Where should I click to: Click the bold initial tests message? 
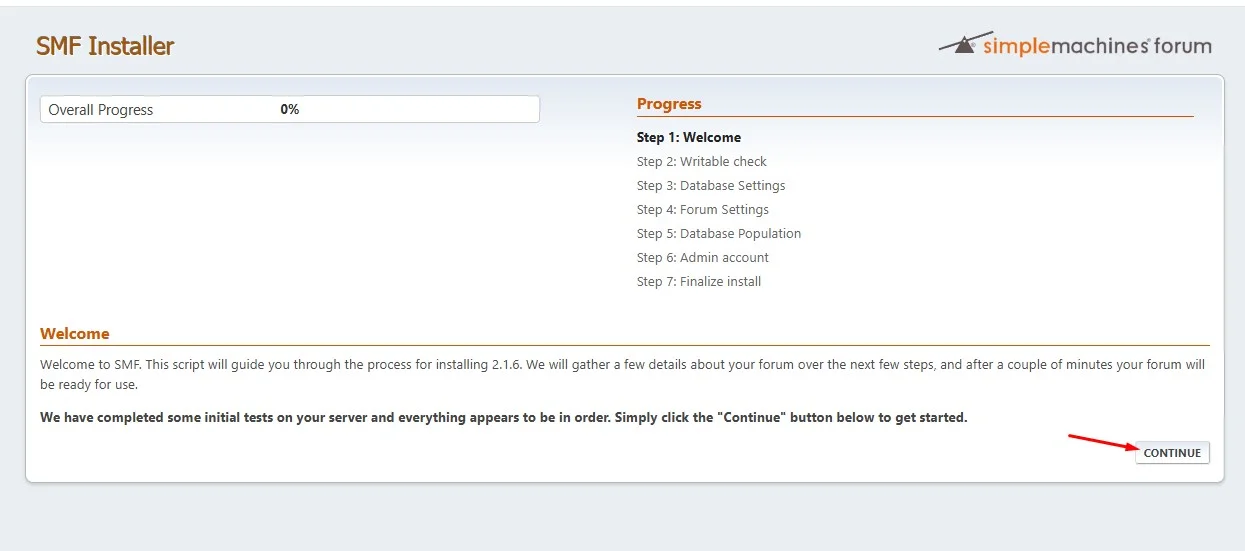point(504,417)
